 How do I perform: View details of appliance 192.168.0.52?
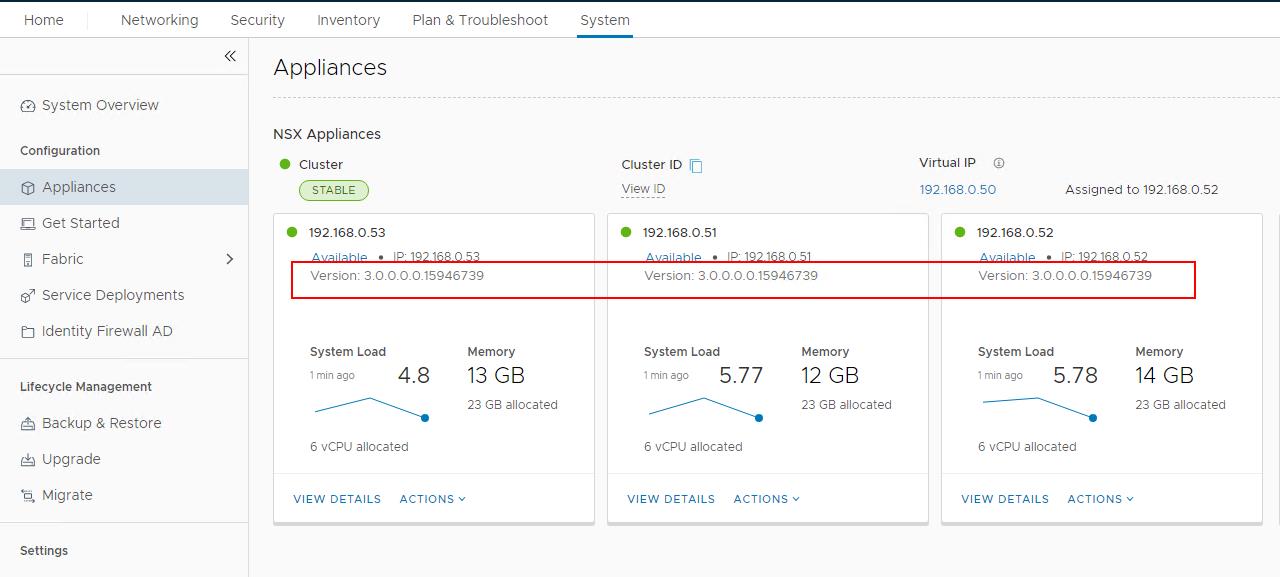point(1005,499)
